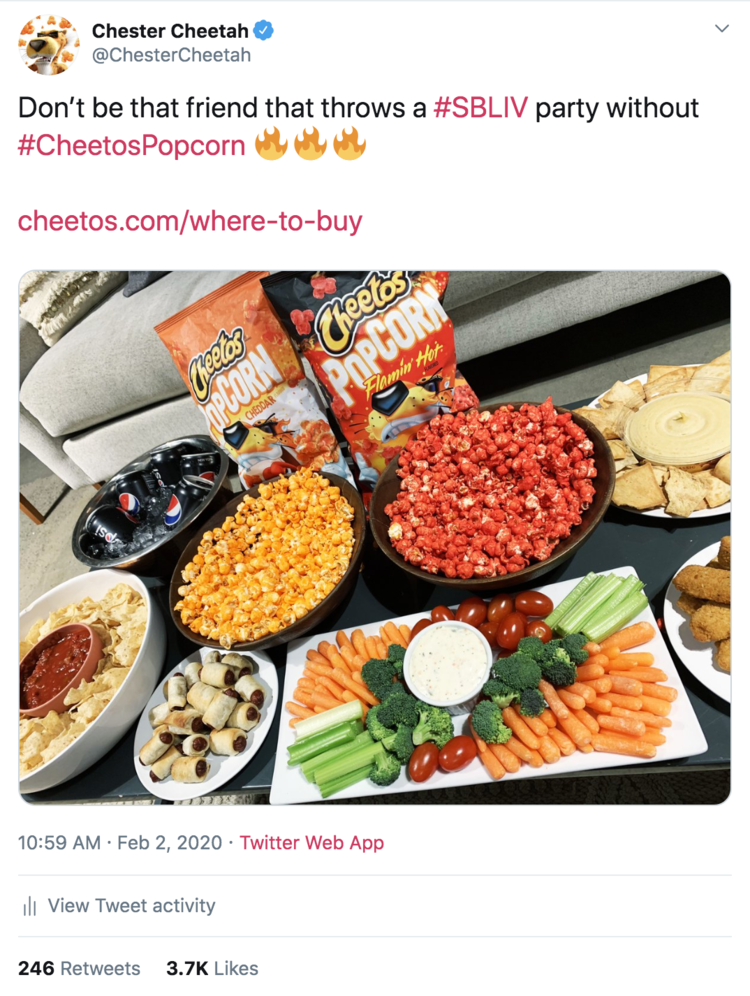The height and width of the screenshot is (996, 750).
Task: Click the Feb 2, 2020 date
Action: pos(170,843)
